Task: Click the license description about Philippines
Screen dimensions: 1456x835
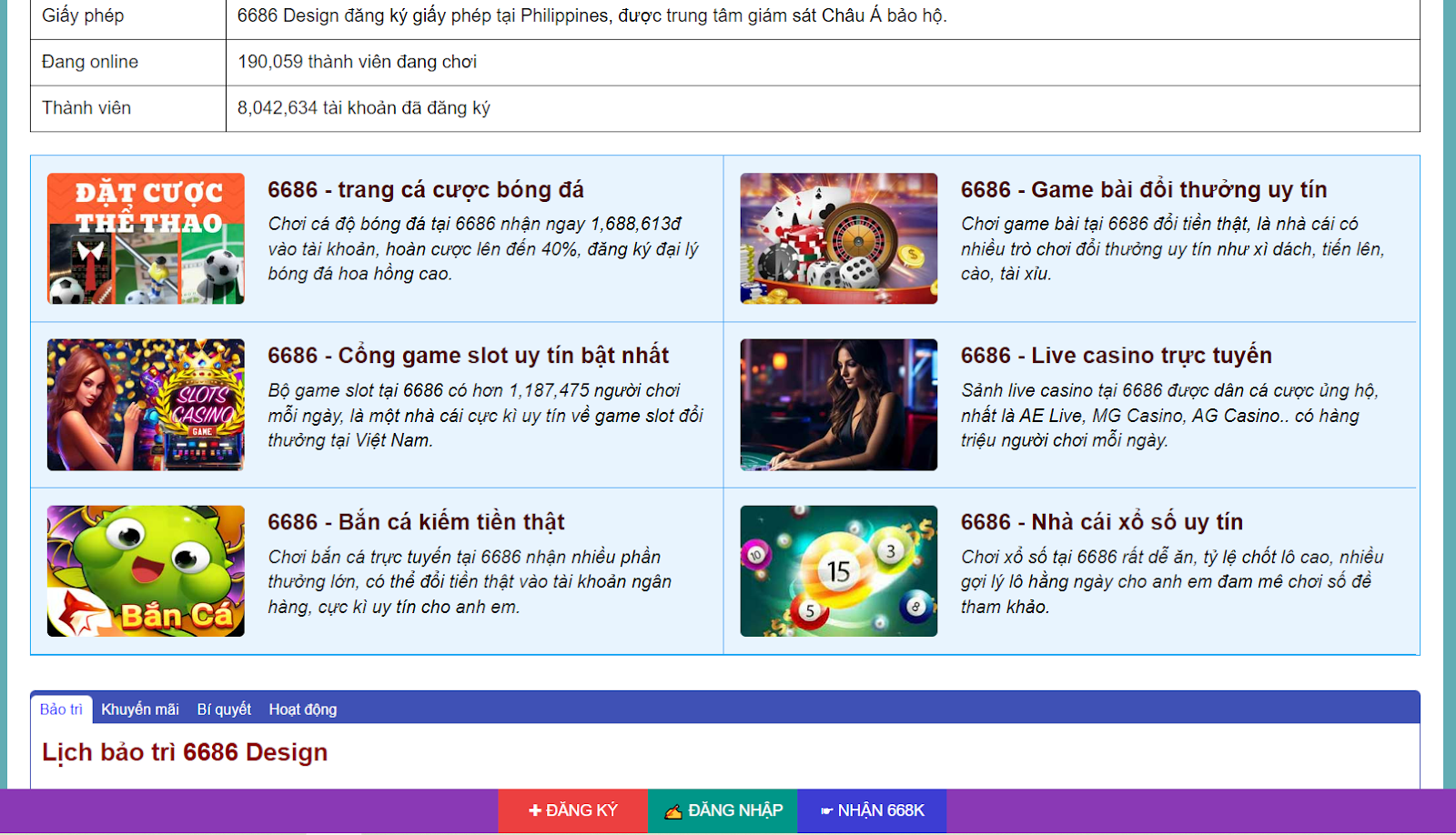Action: 592,15
